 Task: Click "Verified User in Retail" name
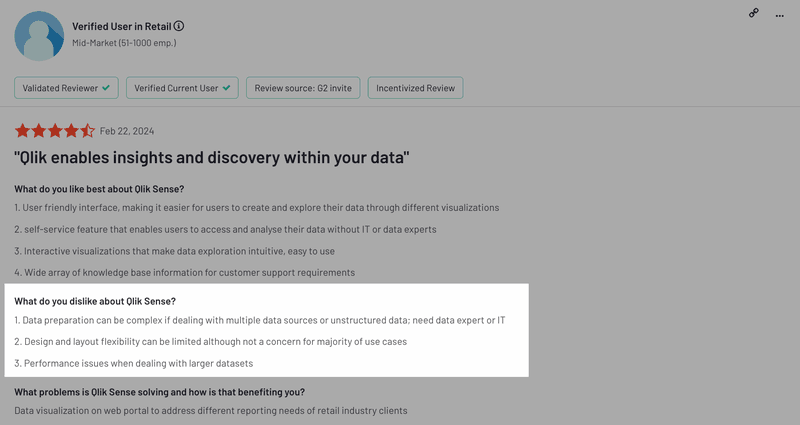(x=121, y=27)
